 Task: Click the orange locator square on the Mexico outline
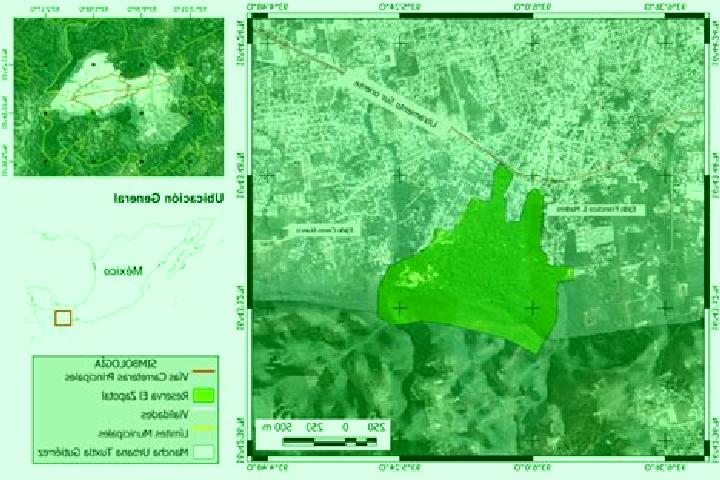[x=63, y=318]
